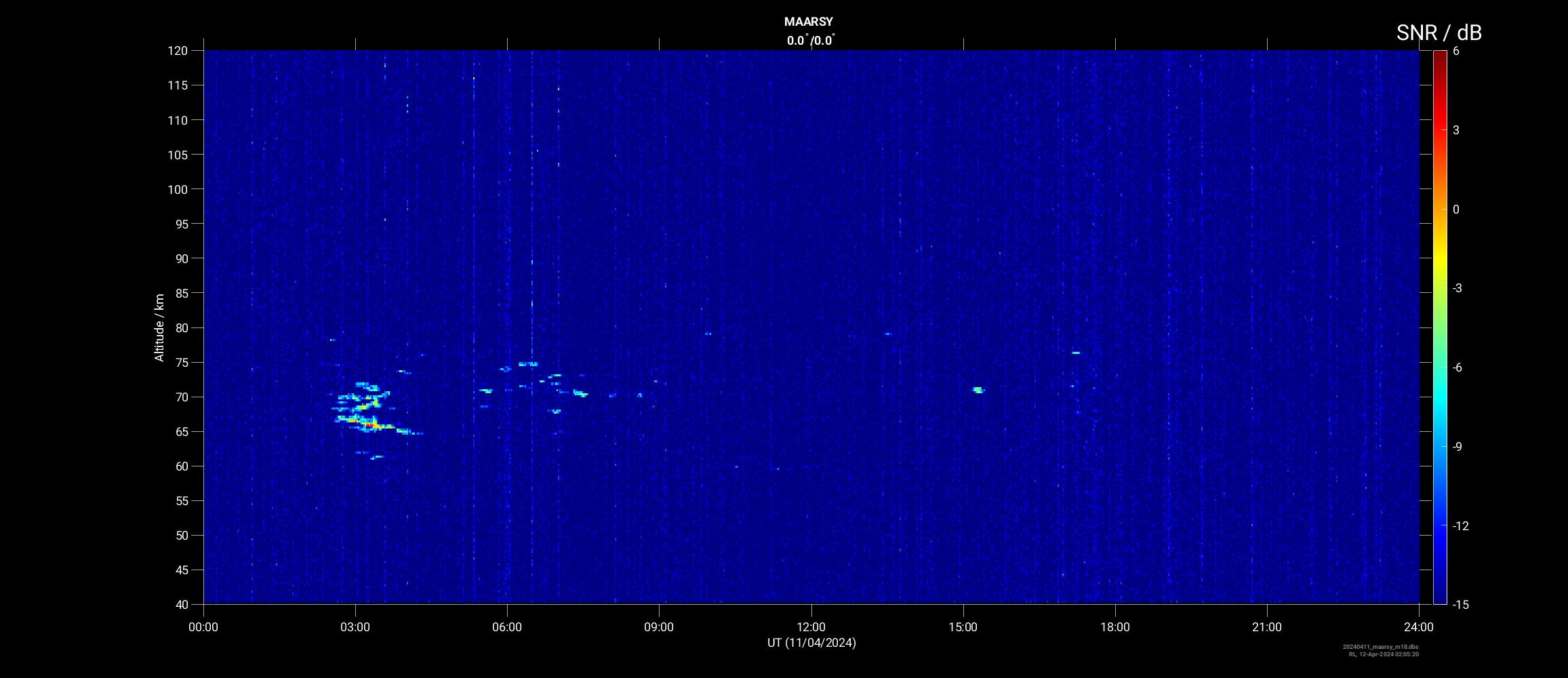Click the 65 altitude tick label
The width and height of the screenshot is (1568, 678).
pyautogui.click(x=180, y=431)
